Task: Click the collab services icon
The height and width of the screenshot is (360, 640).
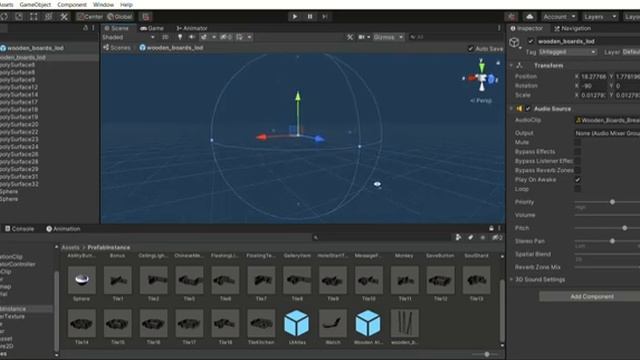Action: pyautogui.click(x=511, y=17)
